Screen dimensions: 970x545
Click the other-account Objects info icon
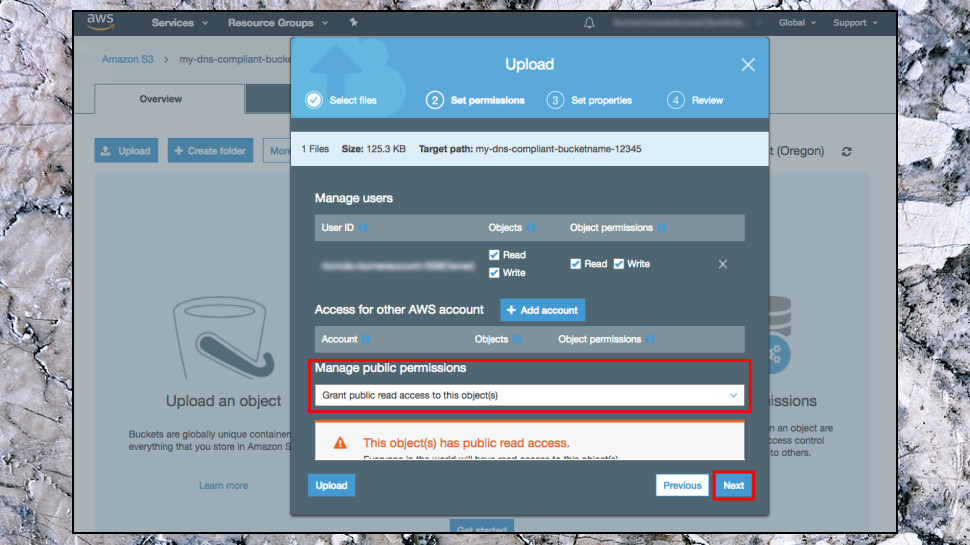517,339
